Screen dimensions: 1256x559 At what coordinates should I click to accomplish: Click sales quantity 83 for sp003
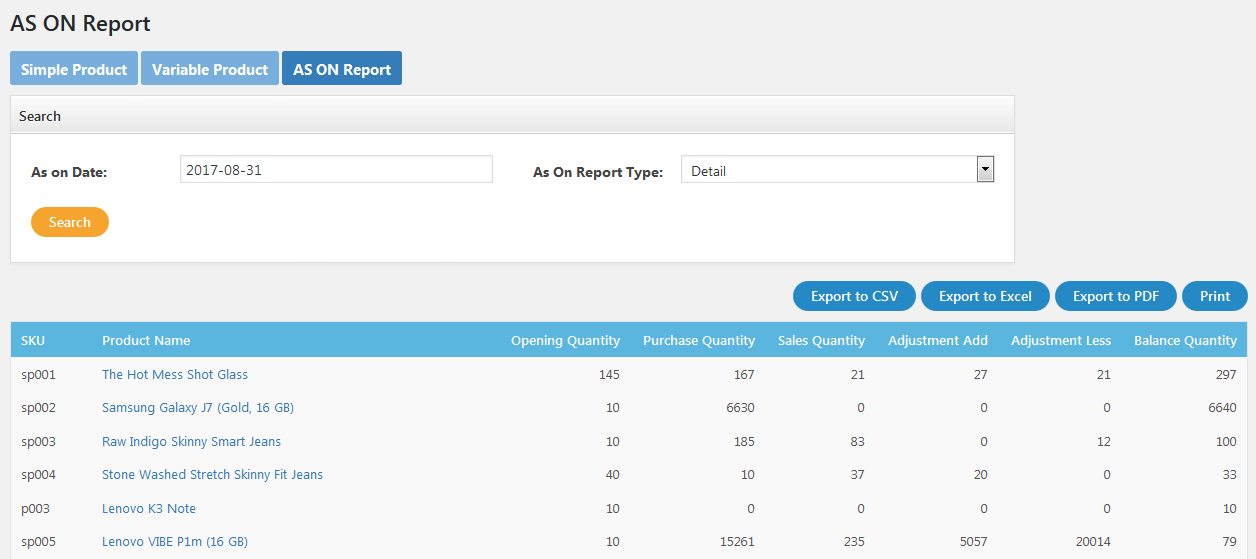[x=857, y=441]
